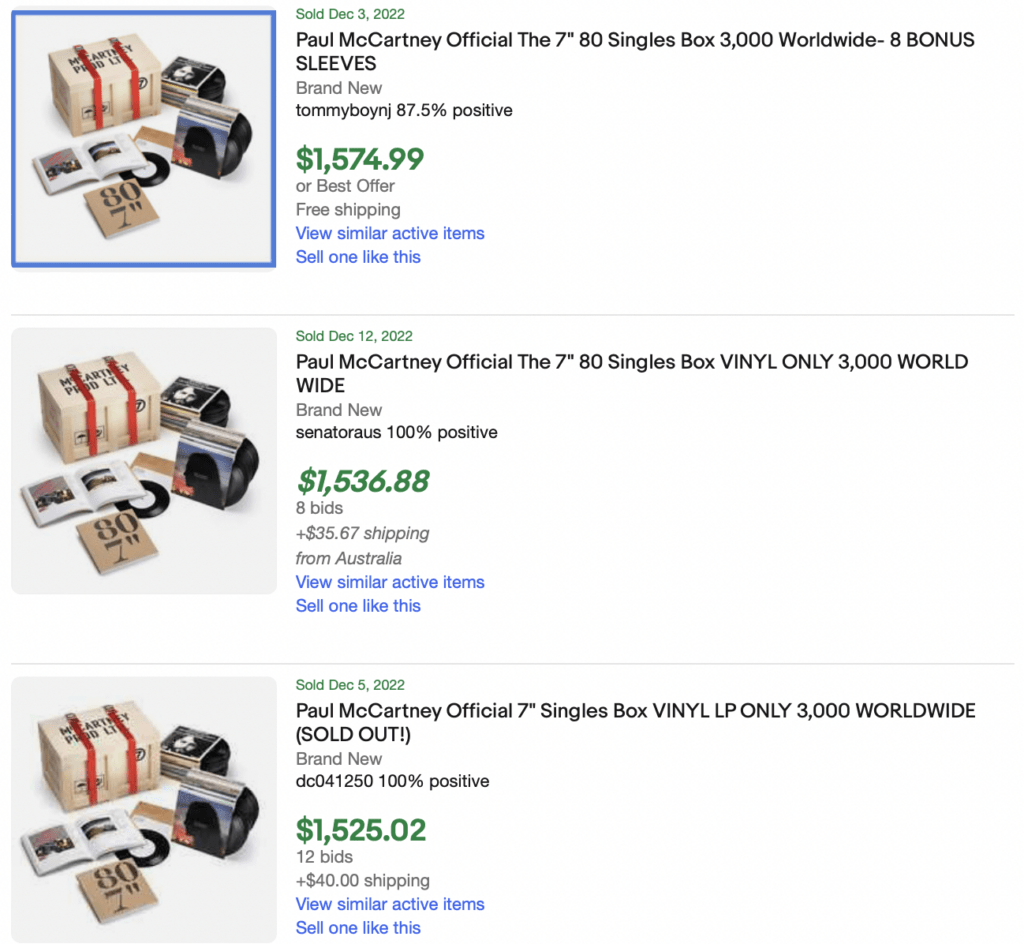Click Sell one like this under $1,525.02
Image resolution: width=1024 pixels, height=944 pixels.
point(358,928)
